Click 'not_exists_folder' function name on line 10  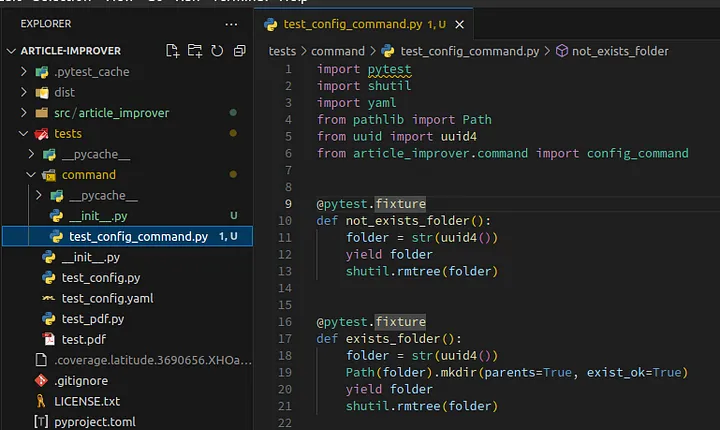(408, 221)
